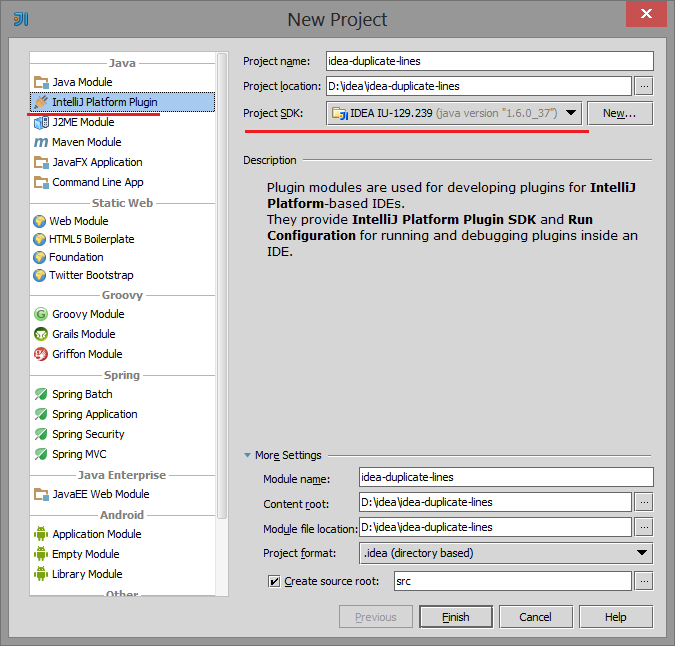The height and width of the screenshot is (646, 675).
Task: Click the Griffon Module red icon
Action: click(x=41, y=354)
